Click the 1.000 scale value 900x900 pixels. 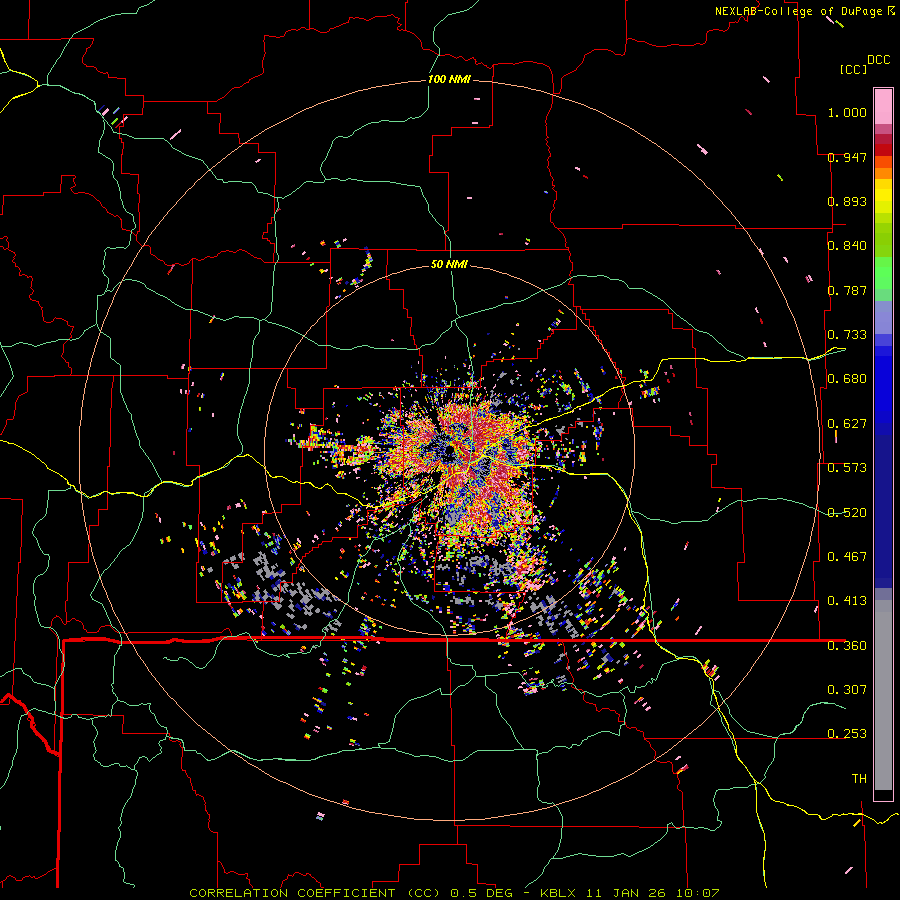[x=847, y=112]
